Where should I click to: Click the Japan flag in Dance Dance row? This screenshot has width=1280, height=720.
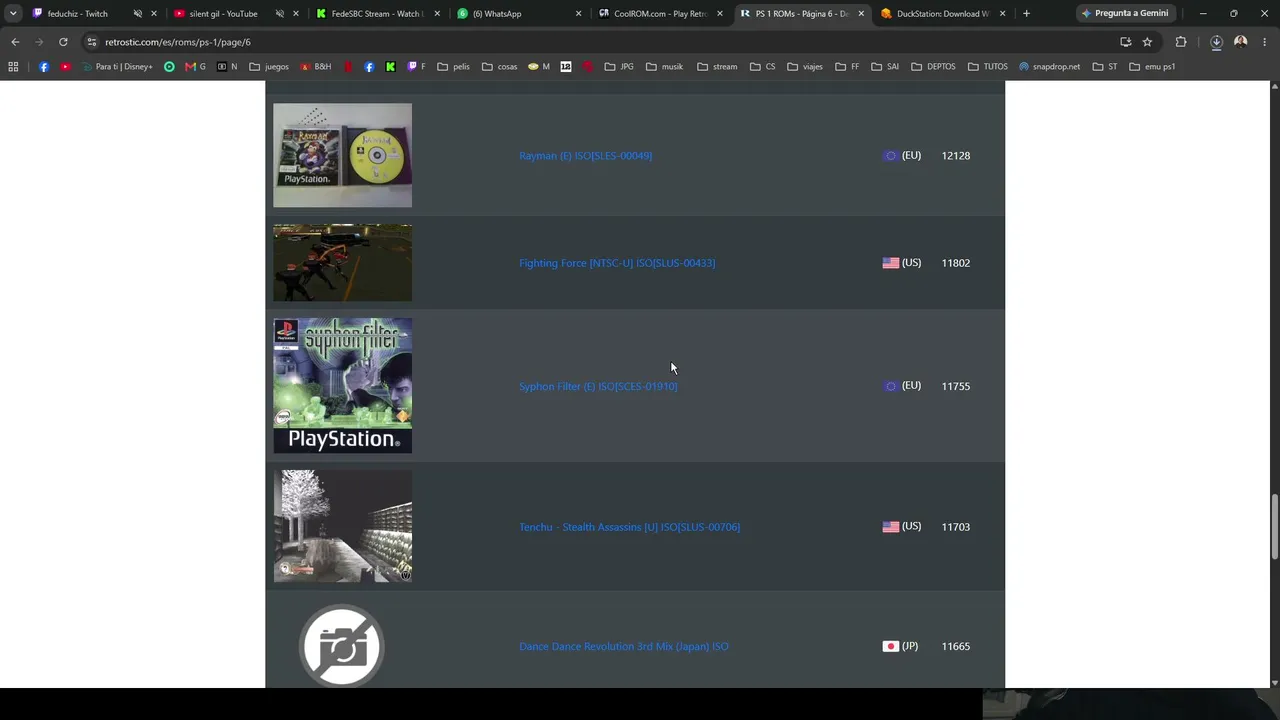pyautogui.click(x=890, y=646)
